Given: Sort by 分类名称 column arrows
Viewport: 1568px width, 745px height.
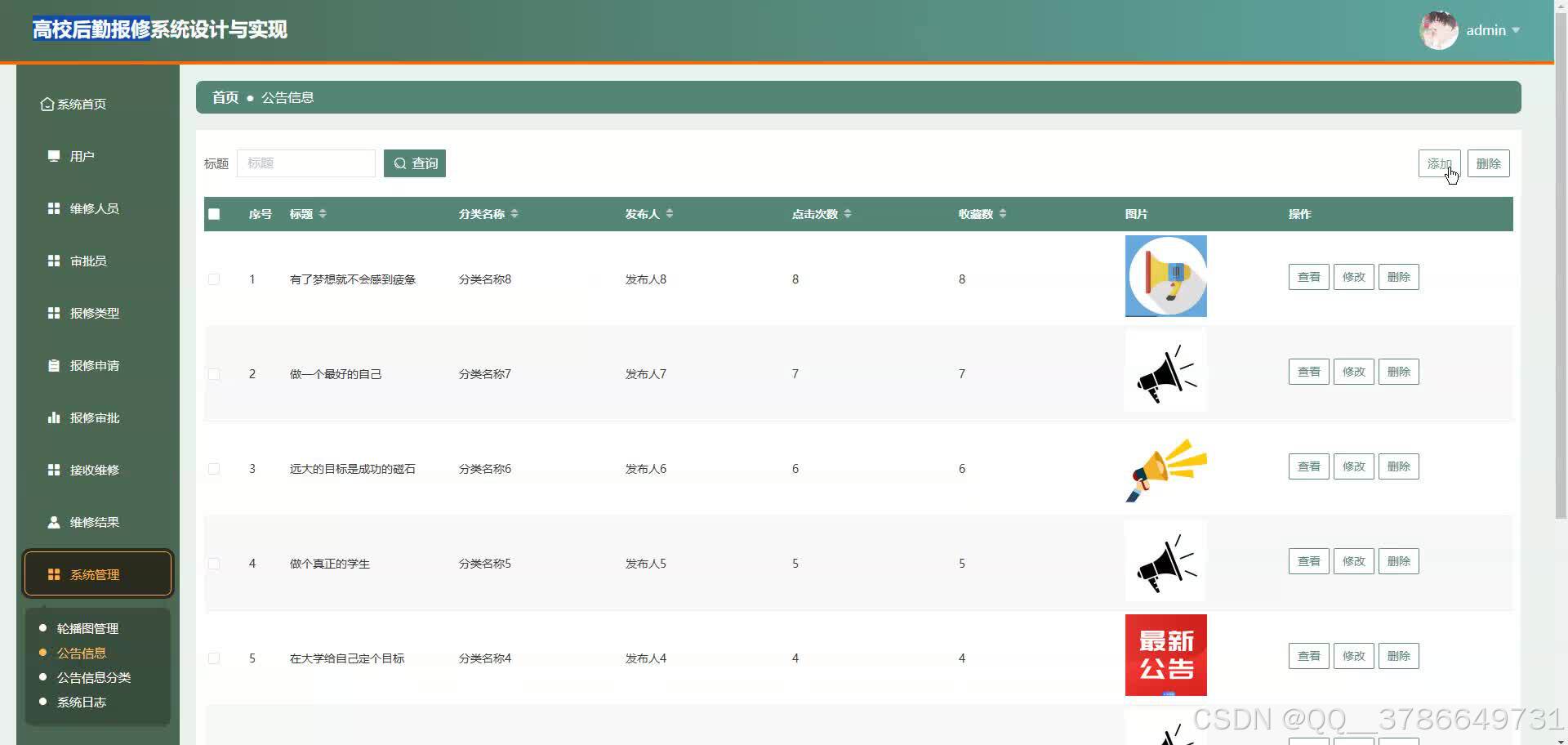Looking at the screenshot, I should point(514,213).
